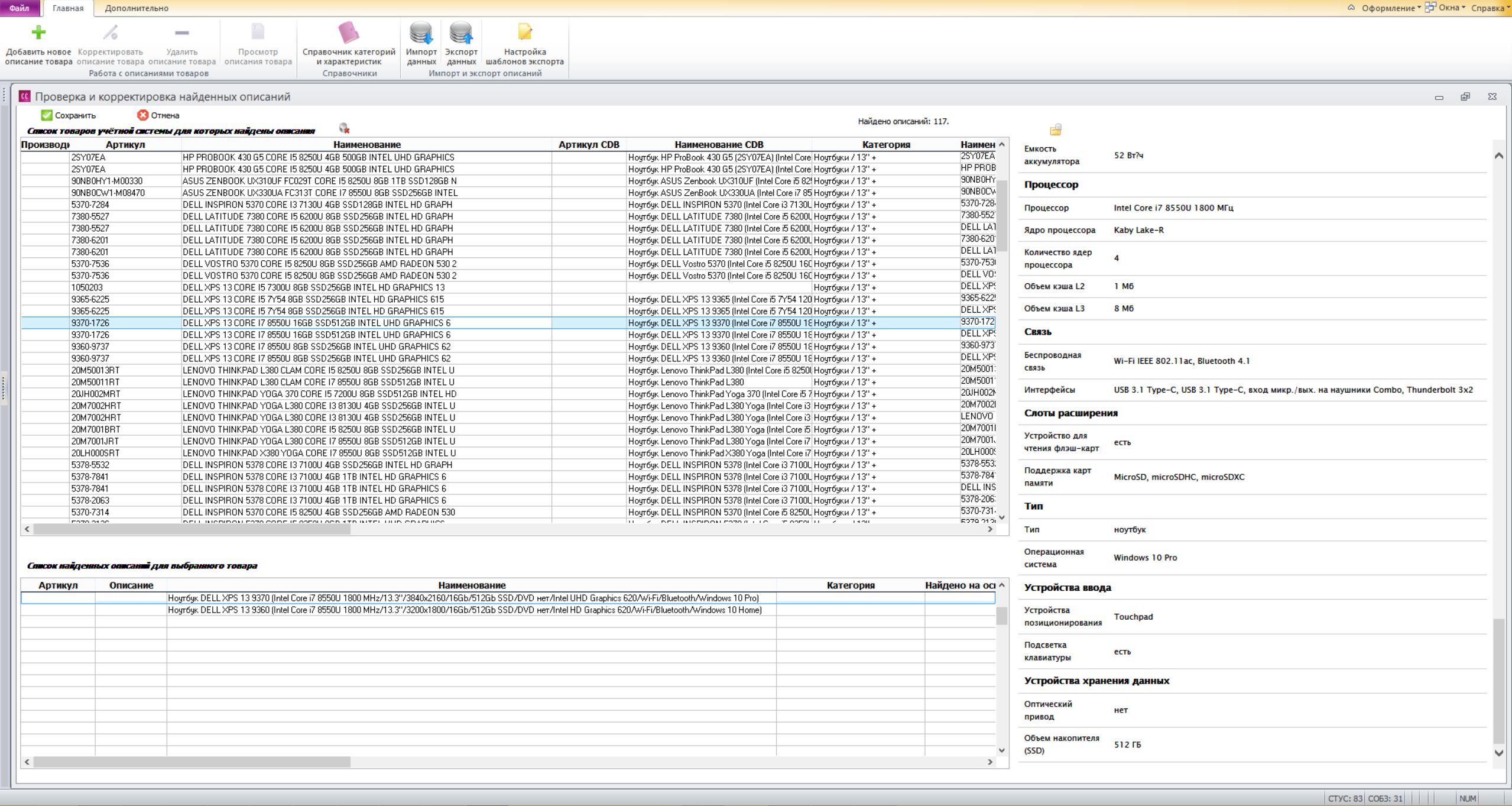
Task: Click the 'Kaby Lake-R' processor core value
Action: 1138,230
